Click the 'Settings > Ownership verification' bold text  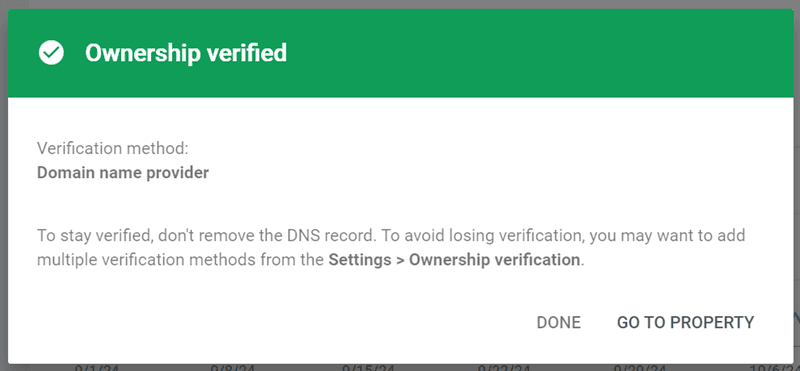point(455,260)
